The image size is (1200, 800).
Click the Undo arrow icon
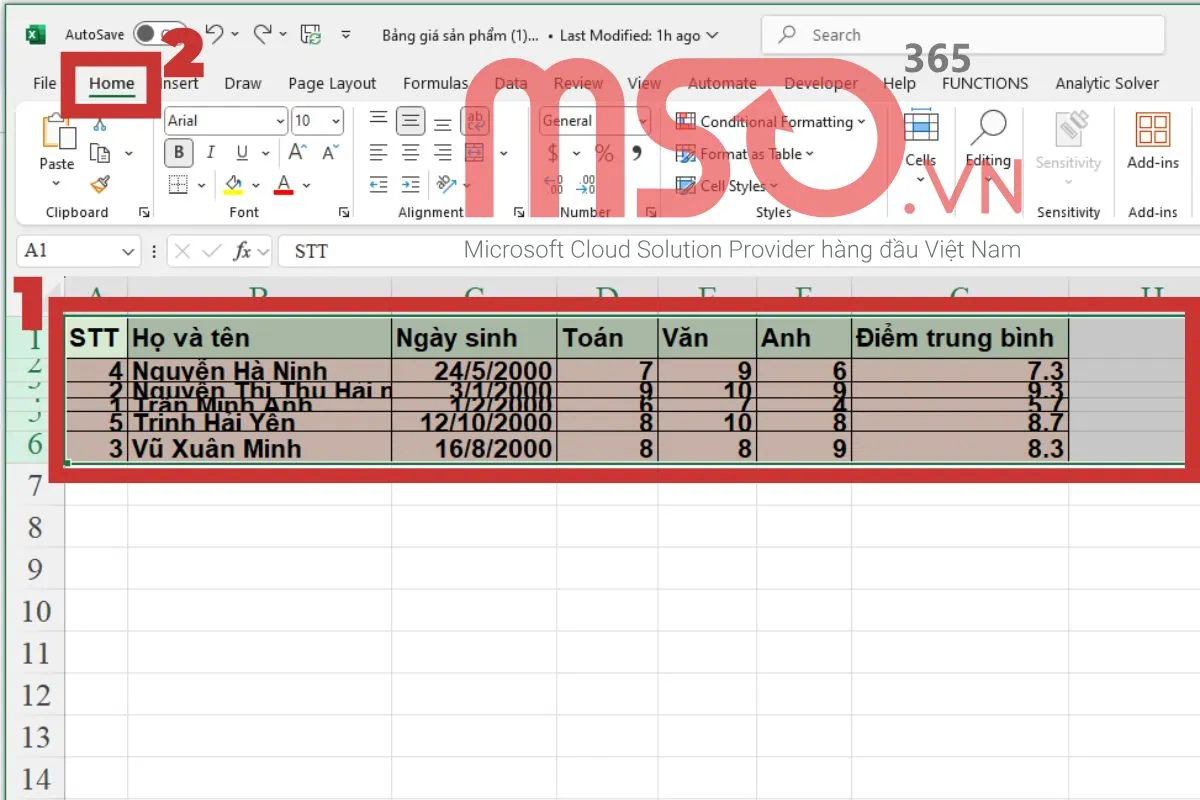pos(214,35)
